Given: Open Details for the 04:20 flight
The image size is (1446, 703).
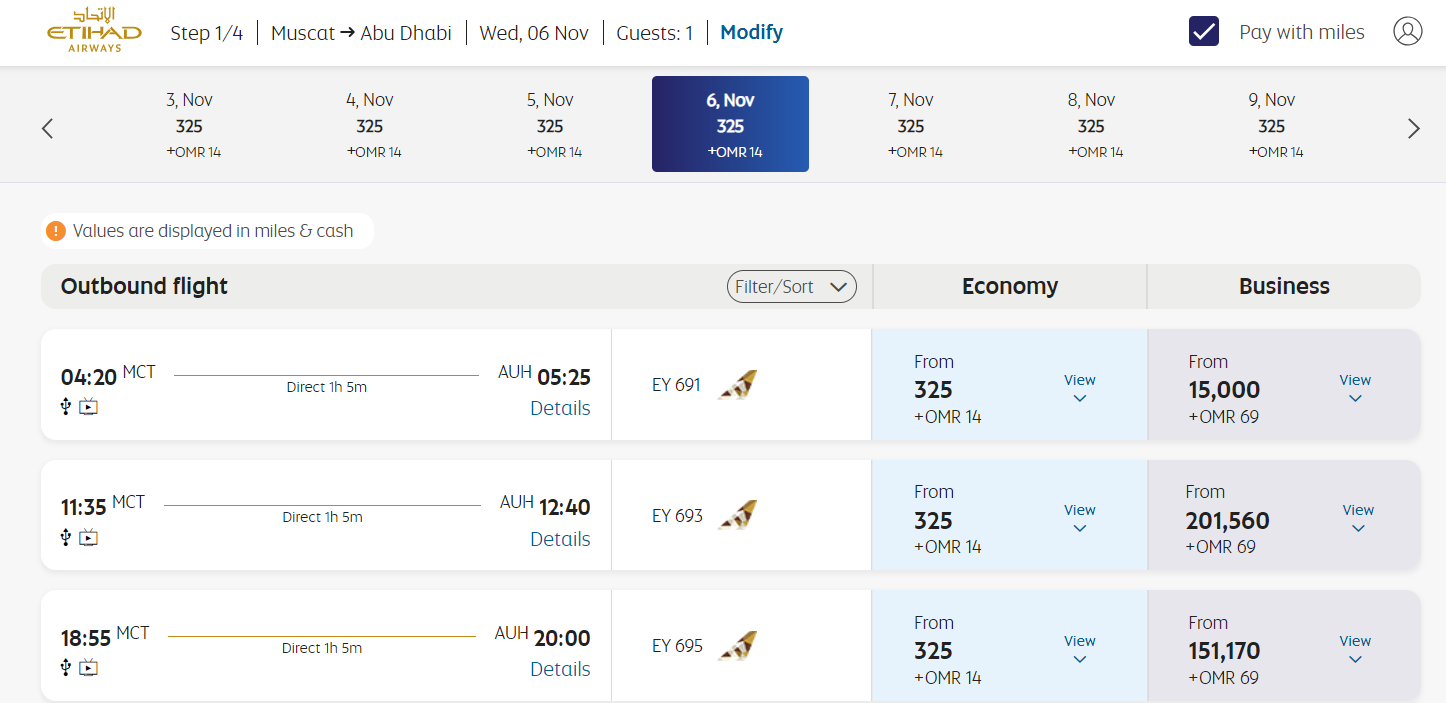Looking at the screenshot, I should [560, 408].
